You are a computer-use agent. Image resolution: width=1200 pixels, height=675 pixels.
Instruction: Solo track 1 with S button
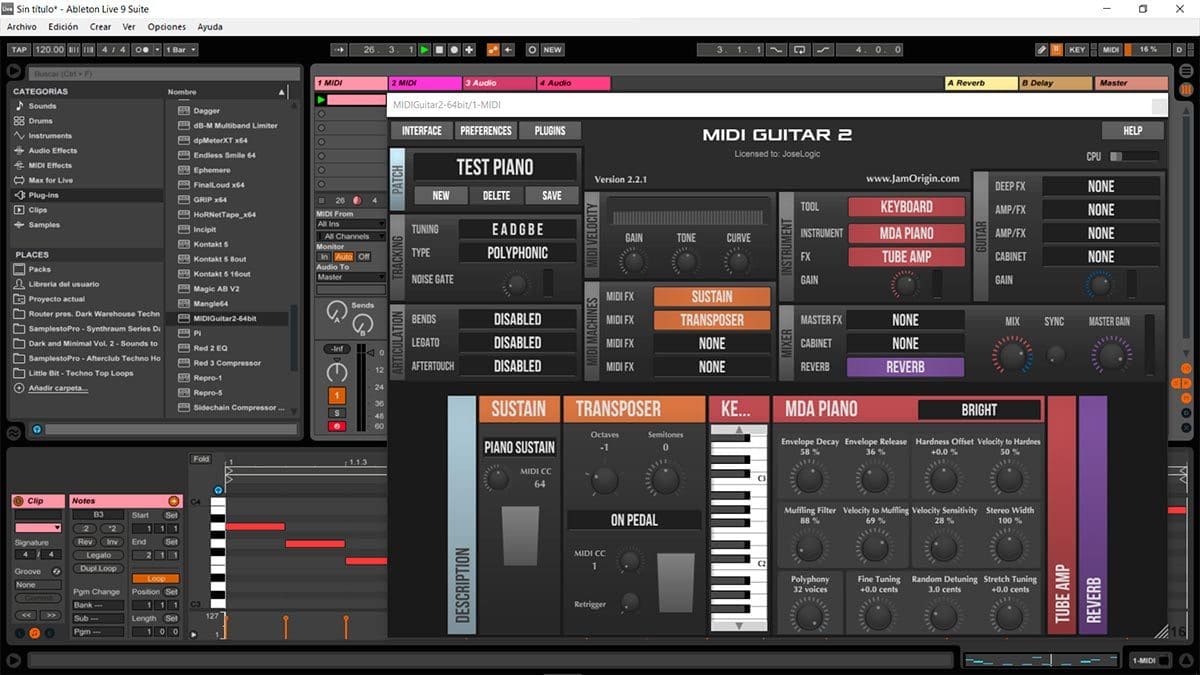click(x=336, y=412)
